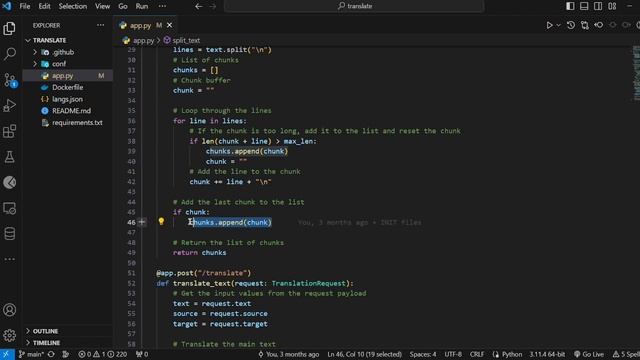
Task: Open remote window button in status bar
Action: pos(7,354)
